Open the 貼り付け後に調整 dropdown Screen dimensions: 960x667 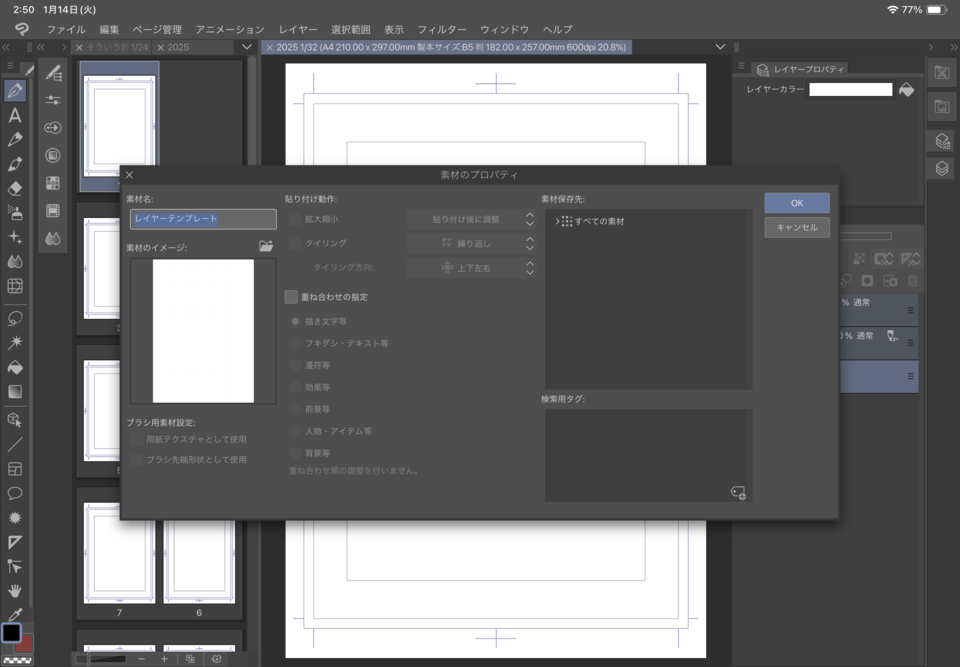(472, 219)
